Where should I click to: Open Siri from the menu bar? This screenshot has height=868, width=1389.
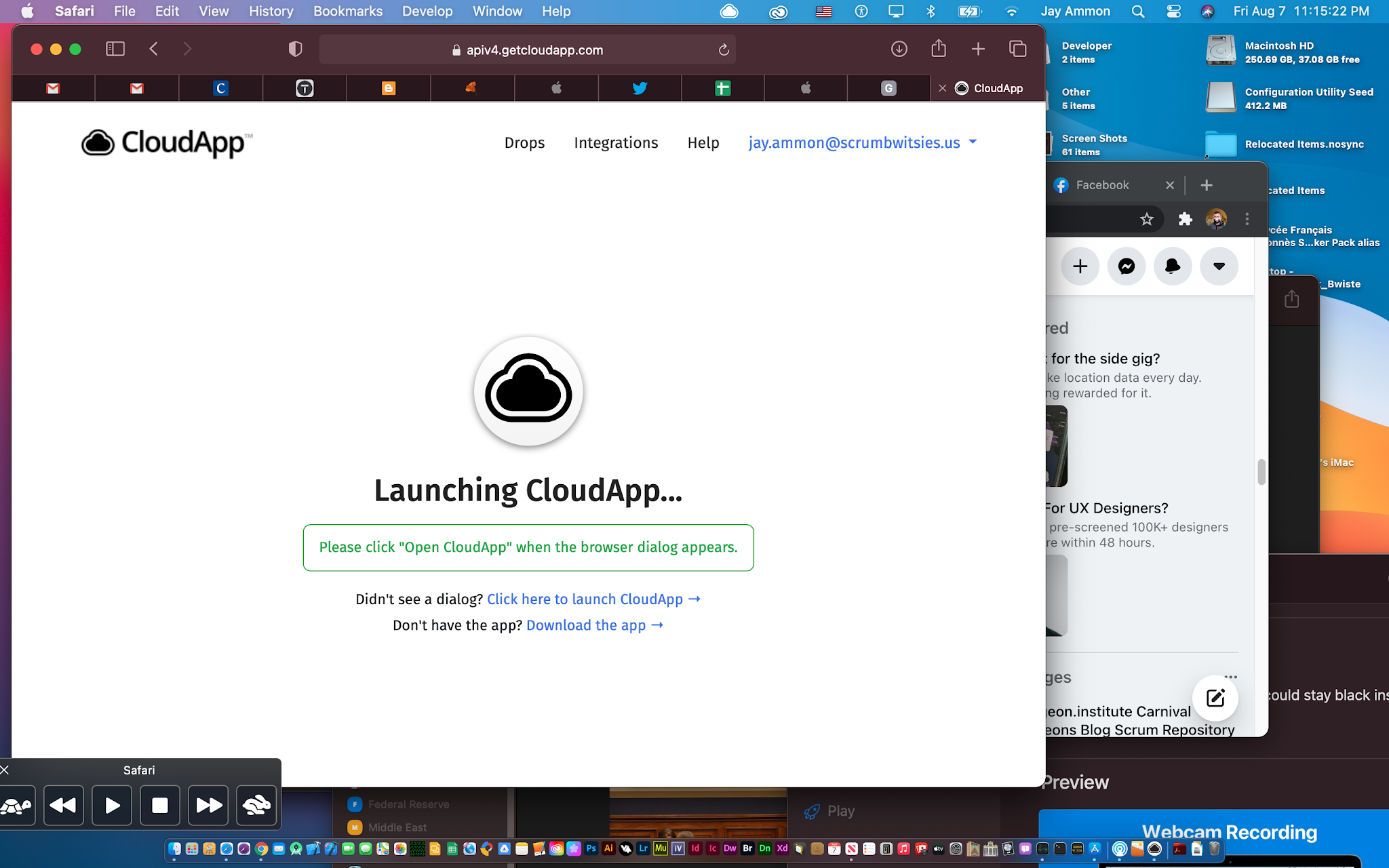tap(1207, 12)
